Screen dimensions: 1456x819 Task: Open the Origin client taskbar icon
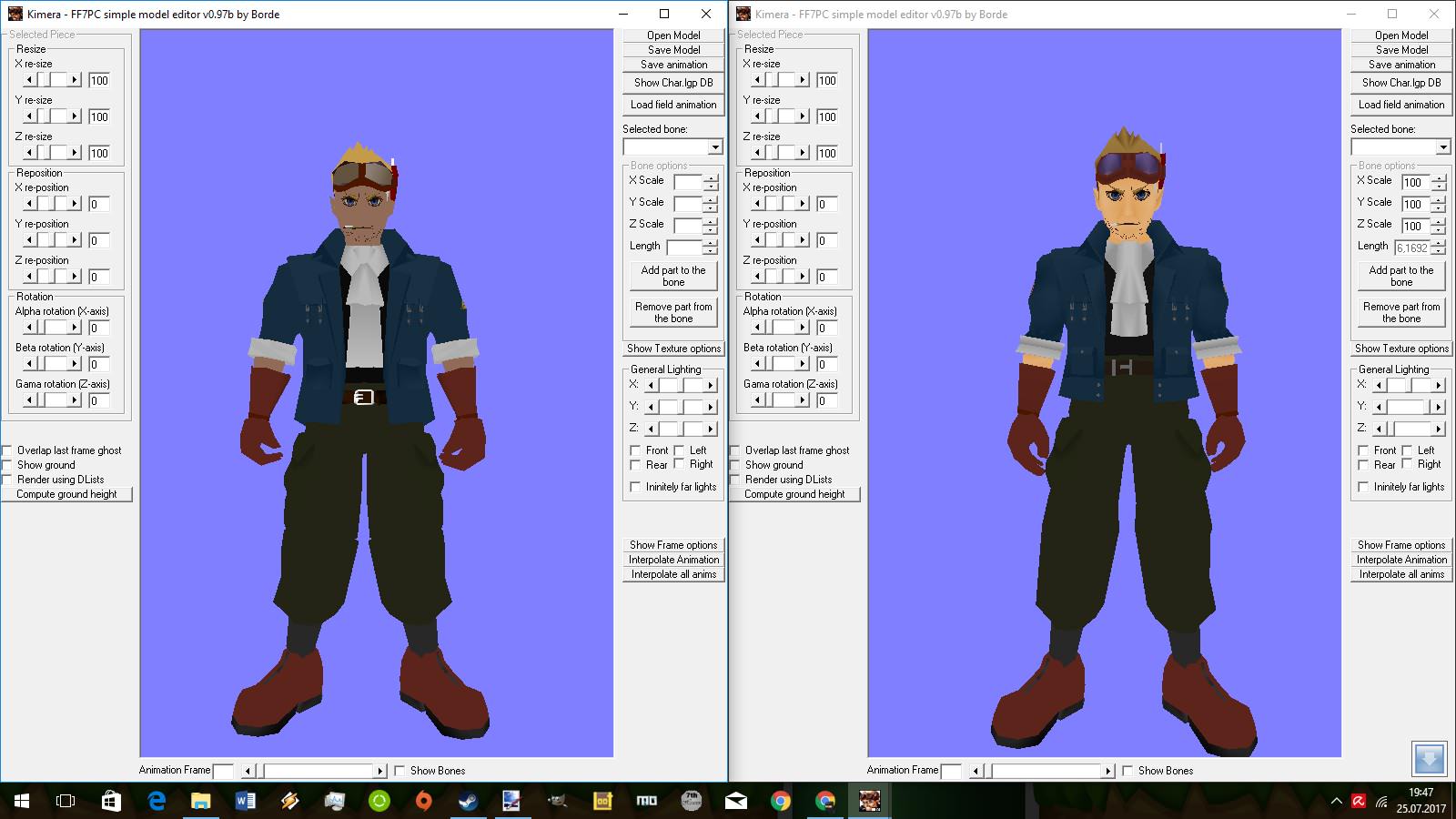(424, 801)
